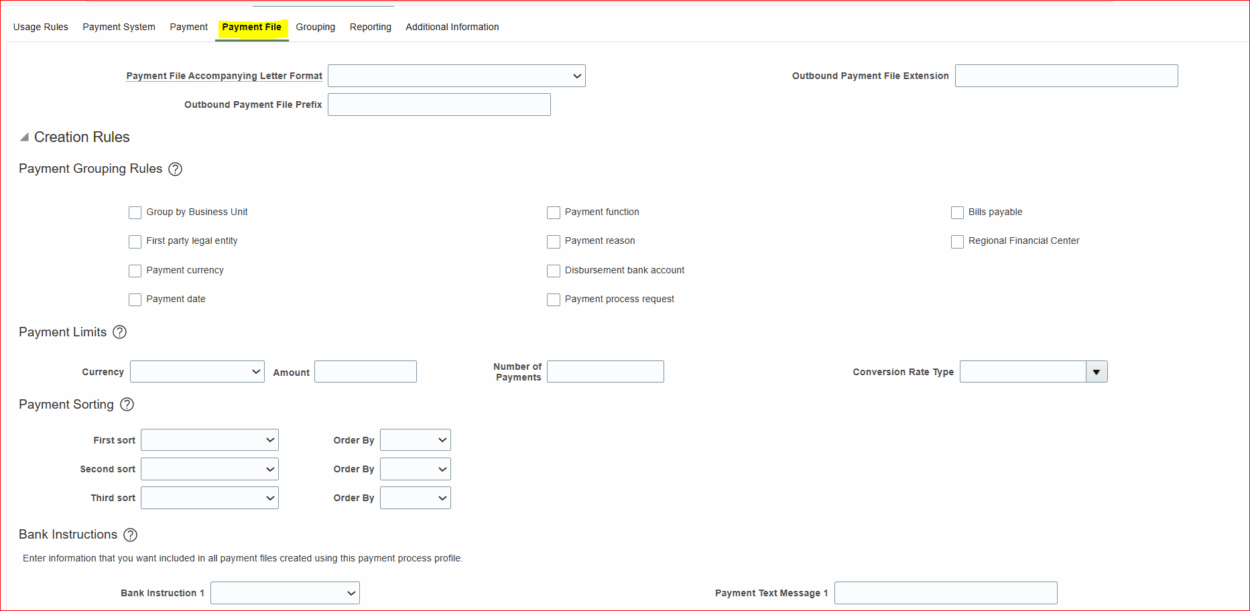
Task: Enable Regional Financial Center grouping
Action: pyautogui.click(x=957, y=241)
